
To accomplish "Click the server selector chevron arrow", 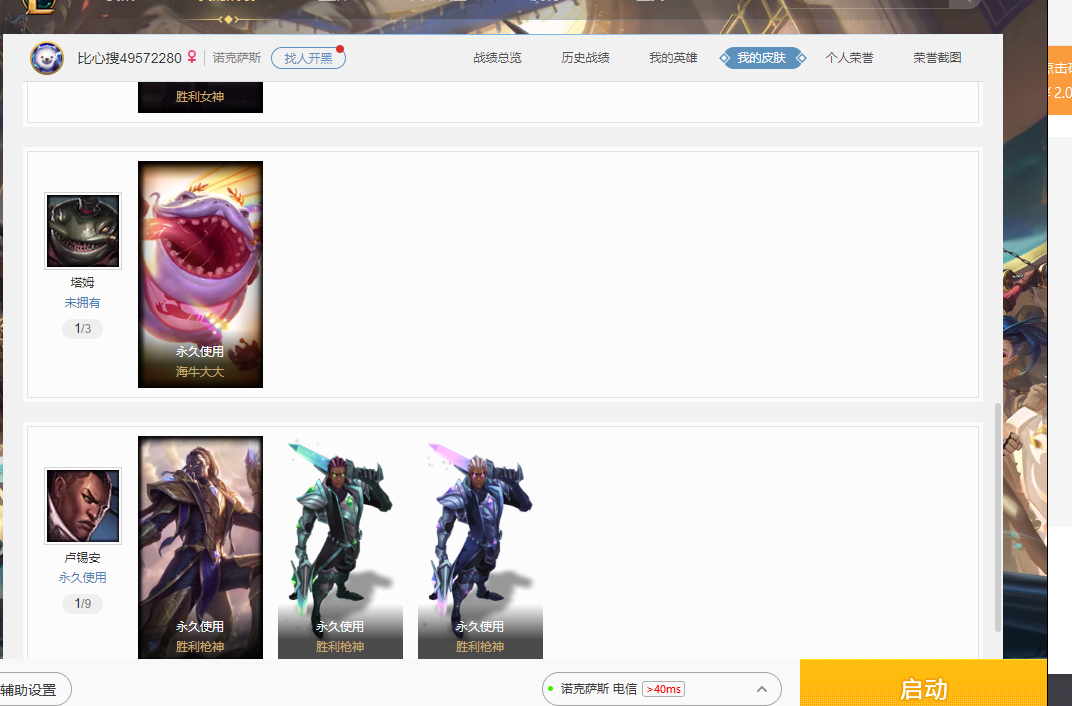I will click(x=762, y=689).
